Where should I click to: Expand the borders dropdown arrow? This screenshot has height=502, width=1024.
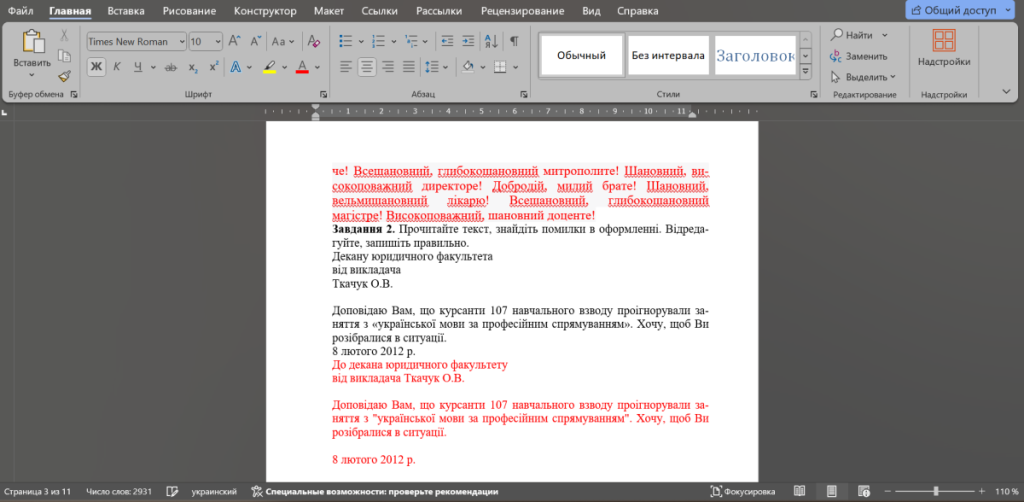click(x=515, y=67)
